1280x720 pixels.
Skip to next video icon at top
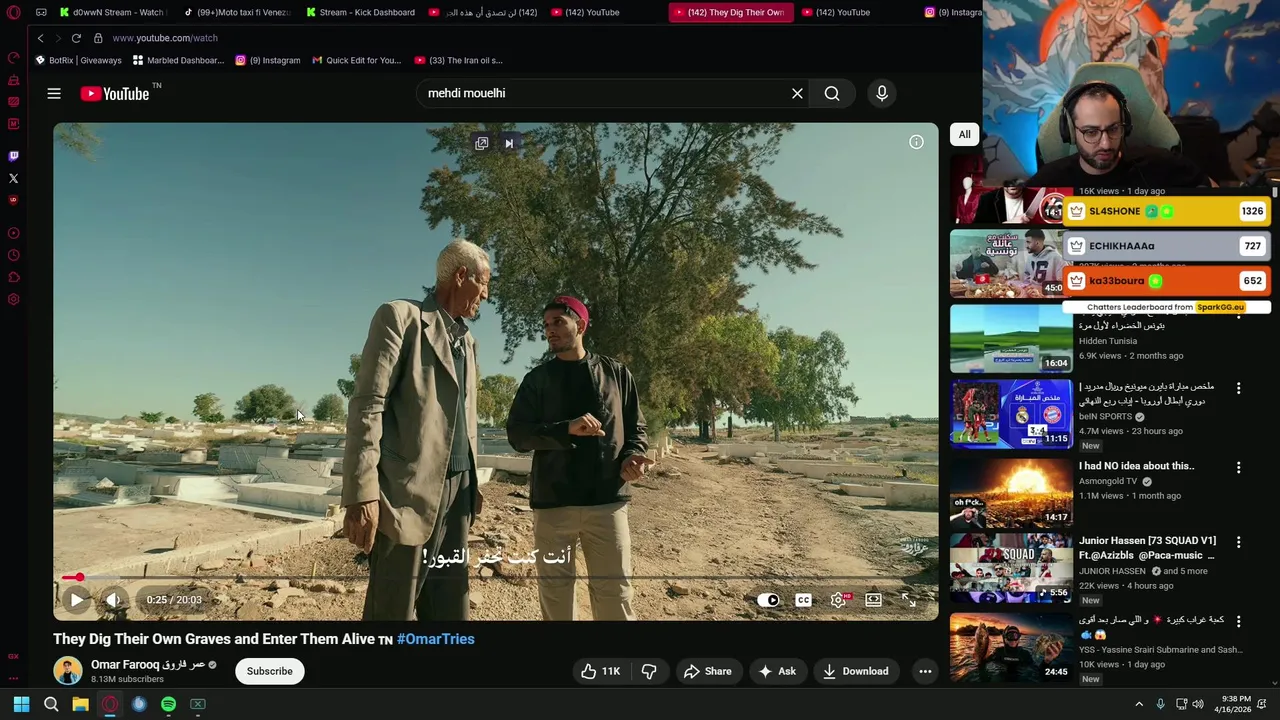point(508,143)
